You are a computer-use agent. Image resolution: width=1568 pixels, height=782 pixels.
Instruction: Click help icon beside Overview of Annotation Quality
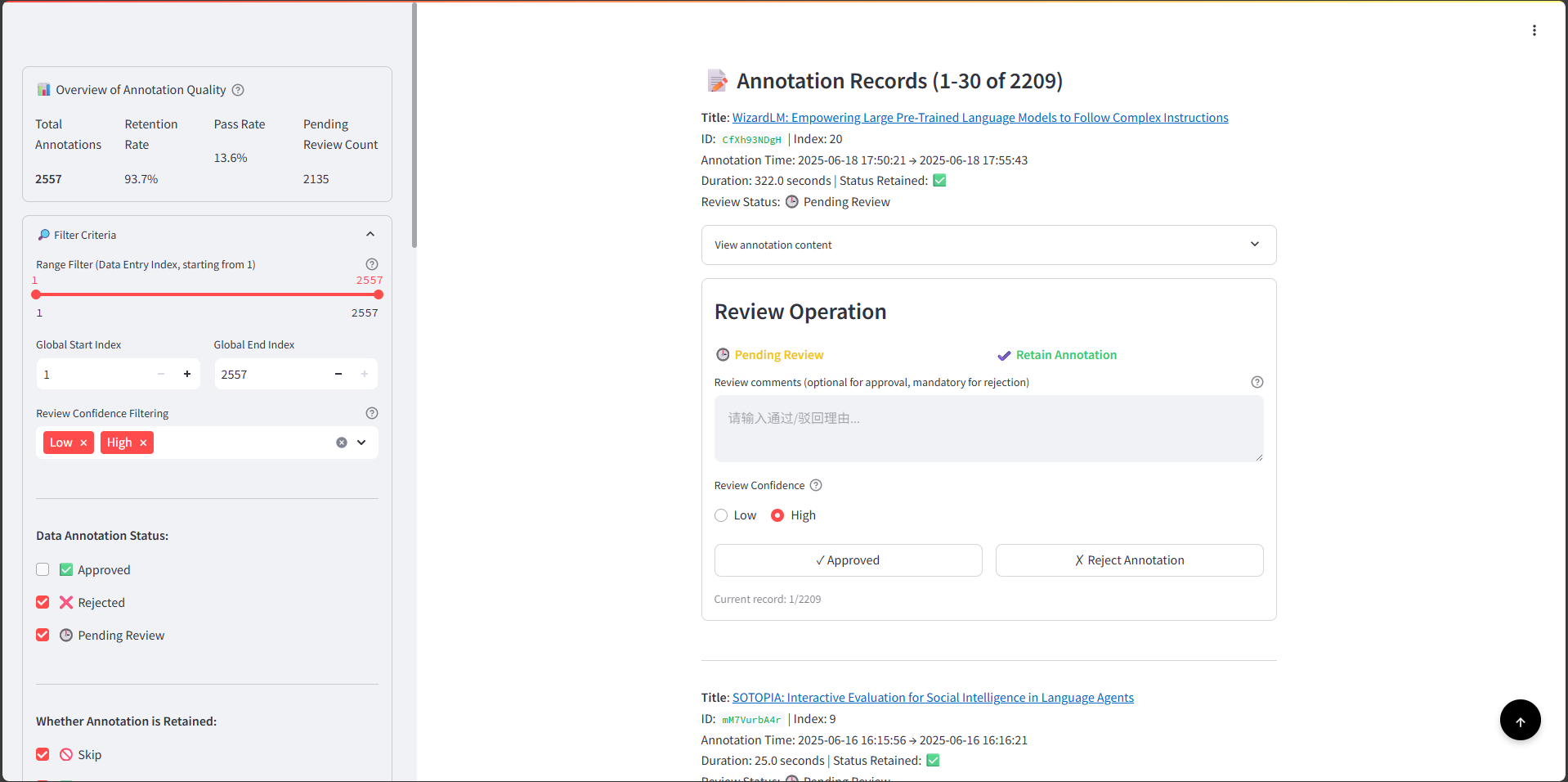238,90
